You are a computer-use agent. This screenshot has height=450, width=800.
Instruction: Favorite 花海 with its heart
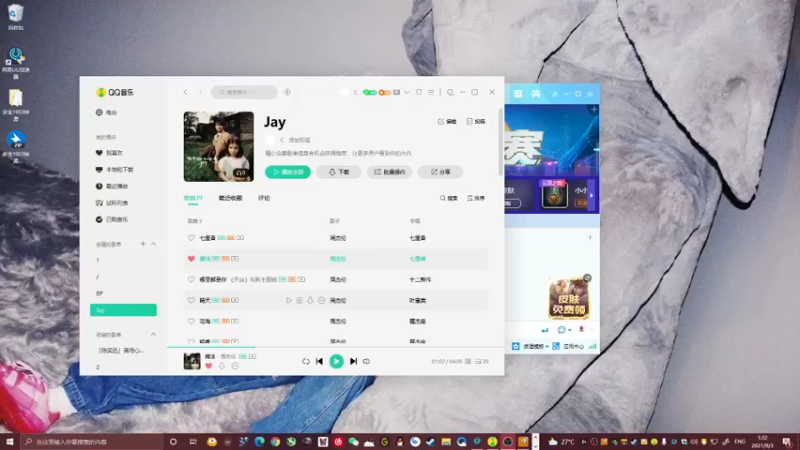(191, 321)
